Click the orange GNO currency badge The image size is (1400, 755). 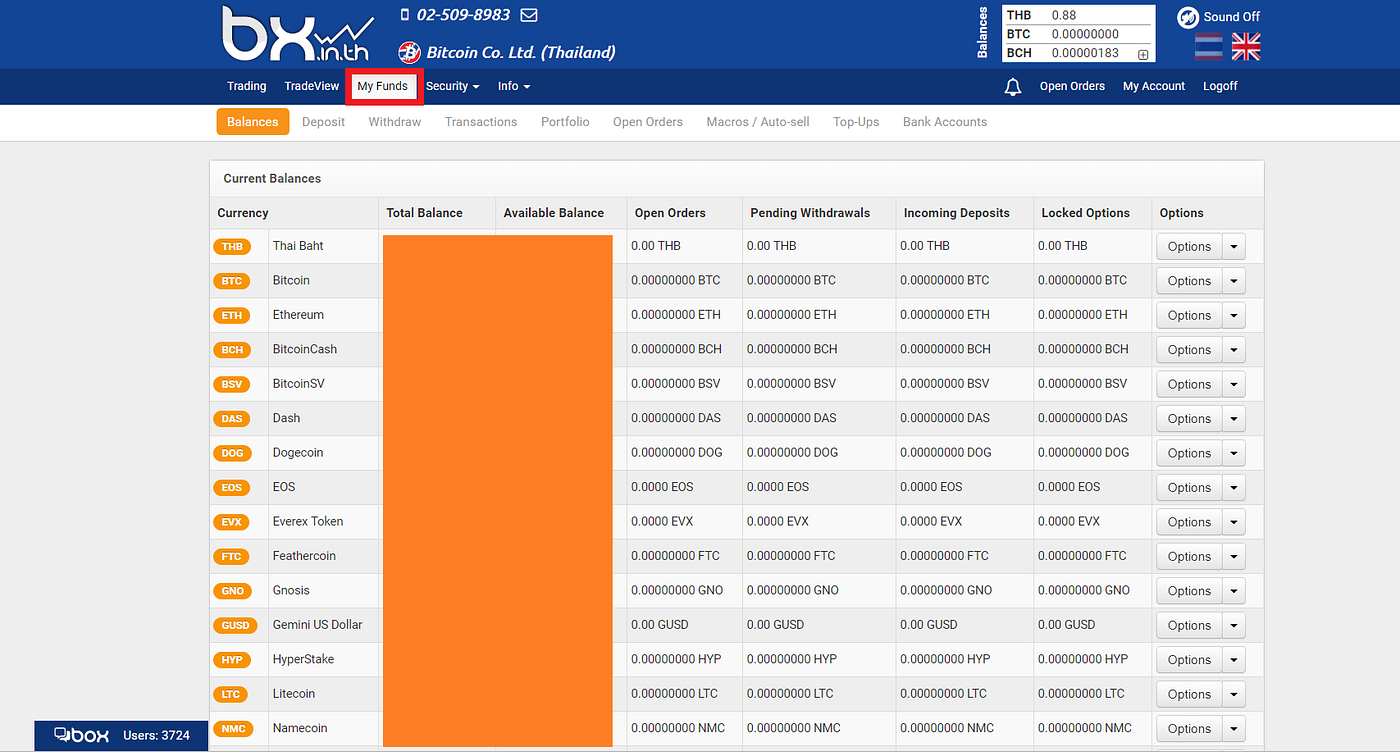232,591
